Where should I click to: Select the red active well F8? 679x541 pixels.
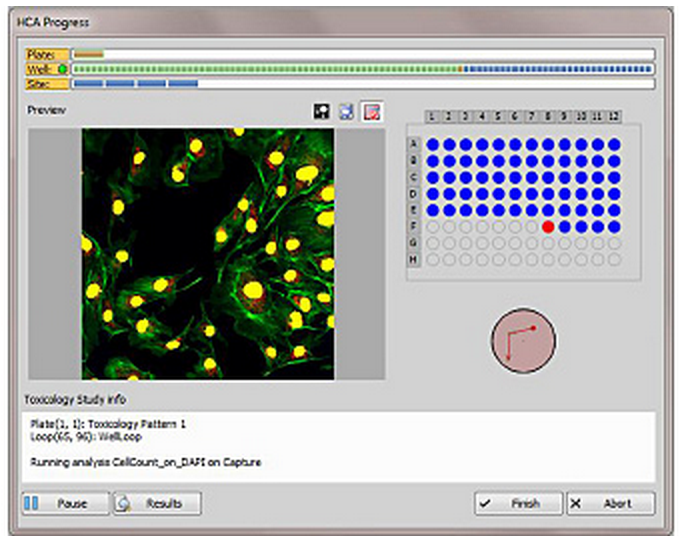pyautogui.click(x=548, y=227)
